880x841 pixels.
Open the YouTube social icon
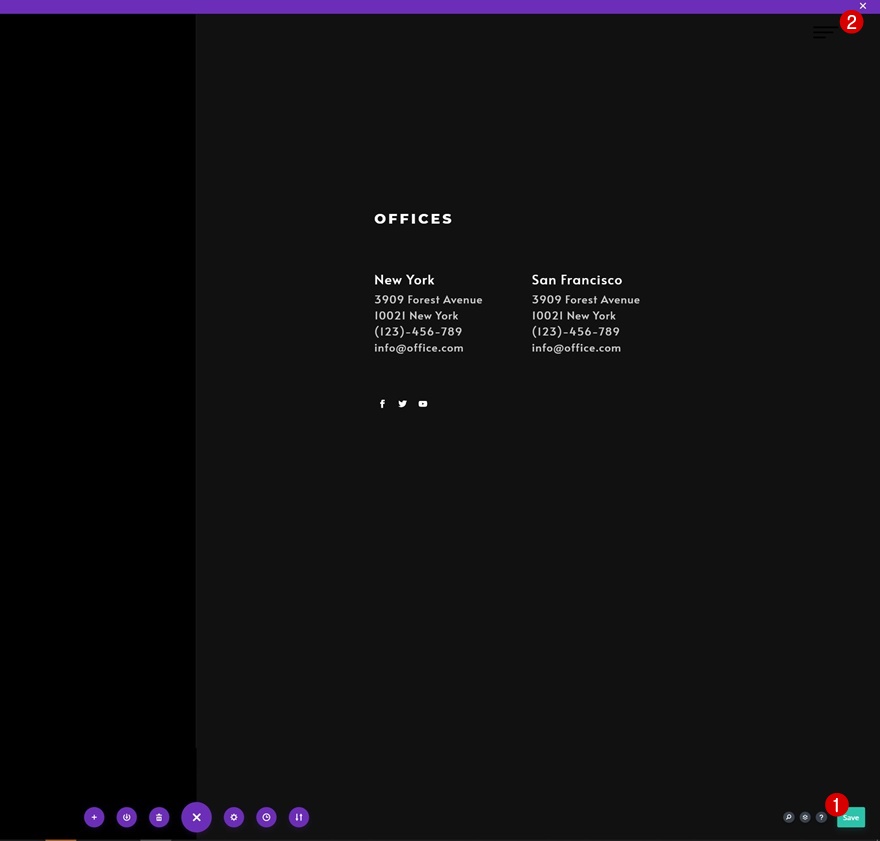point(423,404)
